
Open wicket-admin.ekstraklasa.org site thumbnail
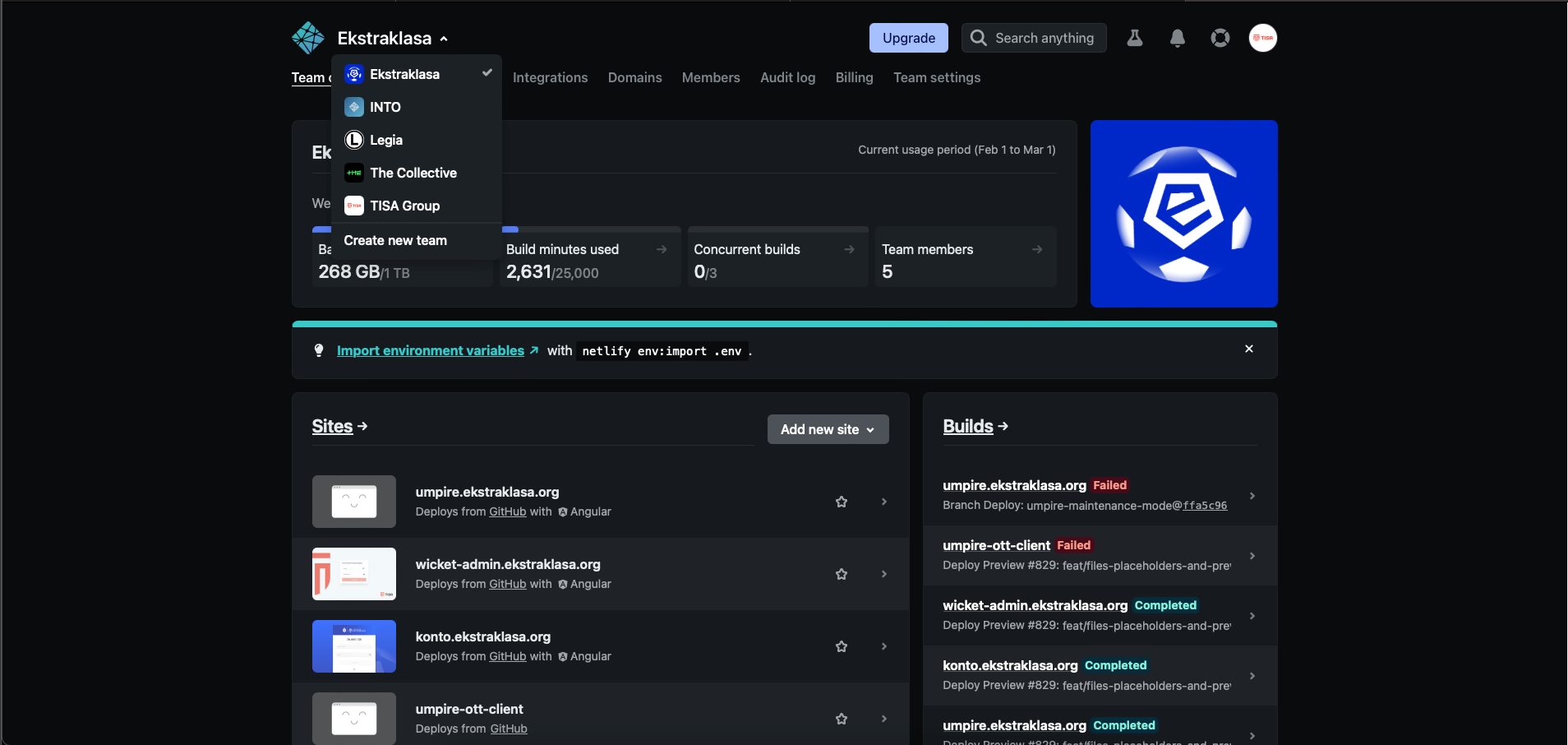coord(354,574)
